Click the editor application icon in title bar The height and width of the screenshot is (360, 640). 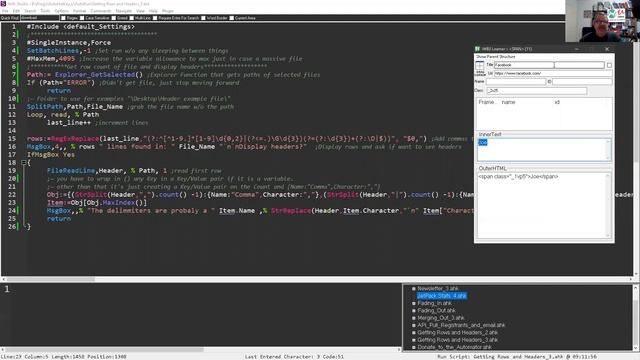point(4,4)
